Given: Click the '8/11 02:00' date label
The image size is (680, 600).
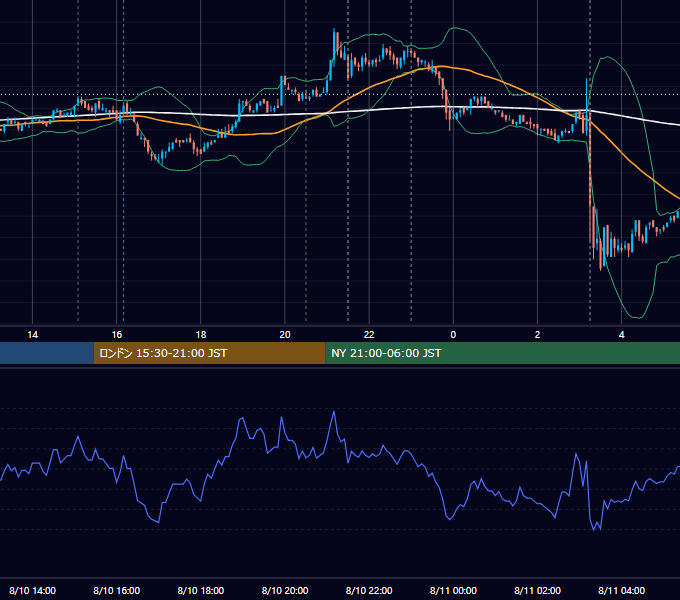Looking at the screenshot, I should (x=537, y=590).
